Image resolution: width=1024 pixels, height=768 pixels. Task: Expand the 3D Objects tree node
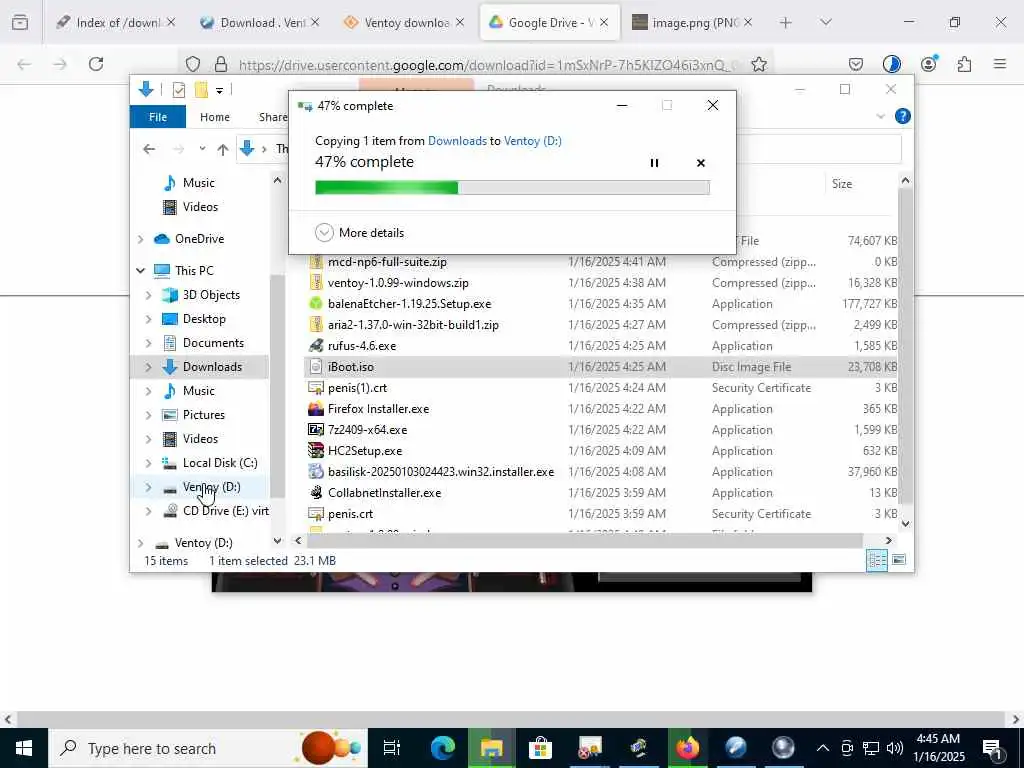coord(148,295)
